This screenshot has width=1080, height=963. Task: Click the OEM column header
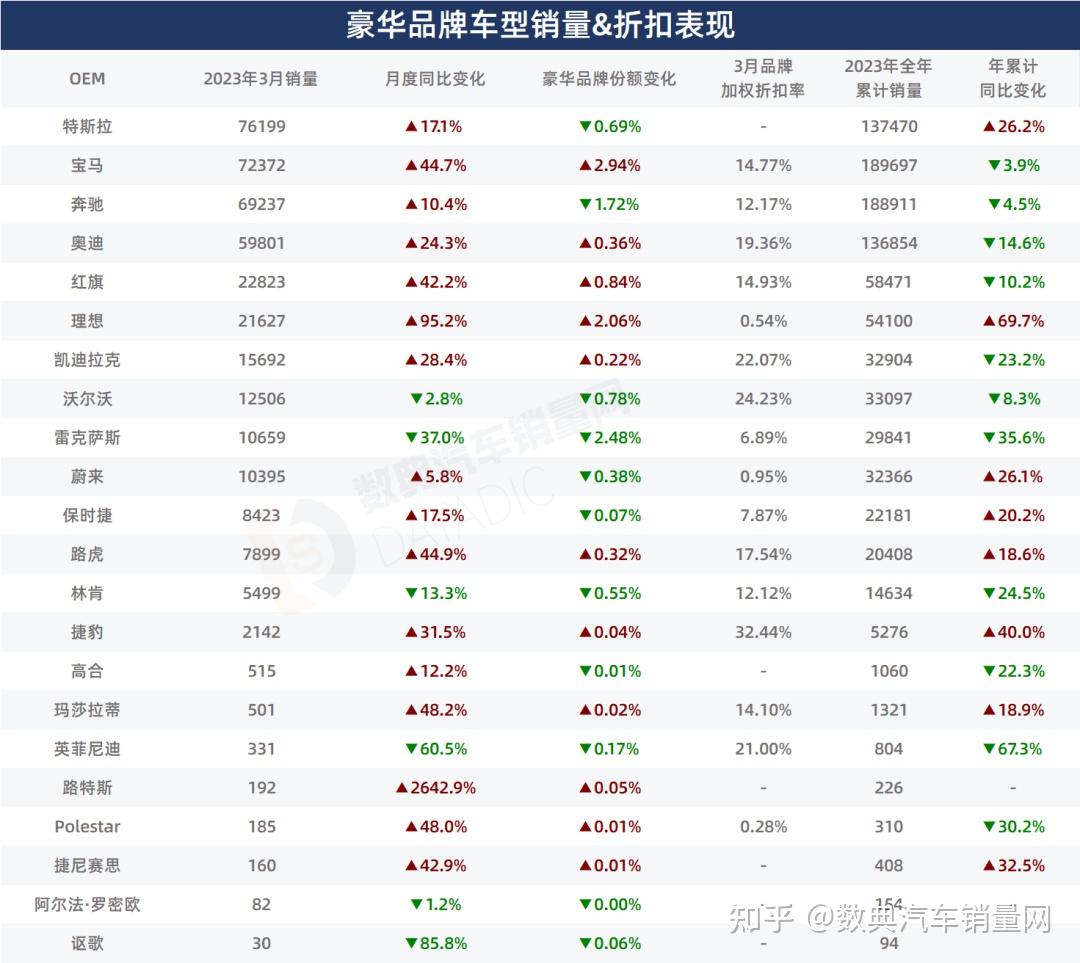87,79
